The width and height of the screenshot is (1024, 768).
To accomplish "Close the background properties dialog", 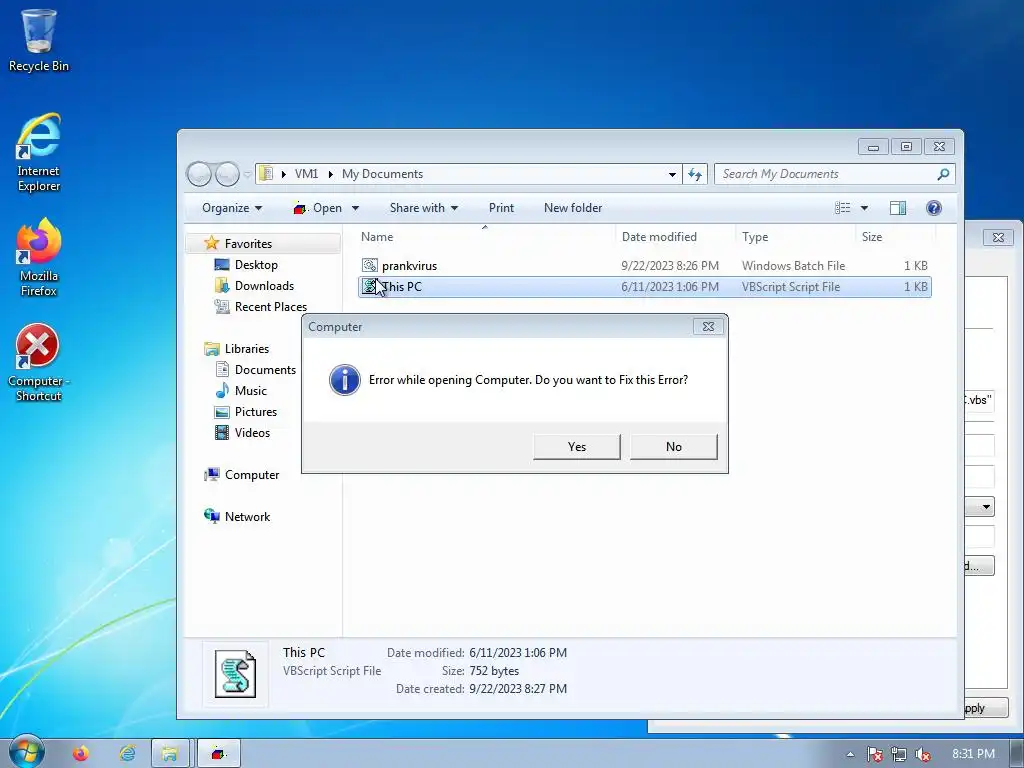I will coord(998,237).
